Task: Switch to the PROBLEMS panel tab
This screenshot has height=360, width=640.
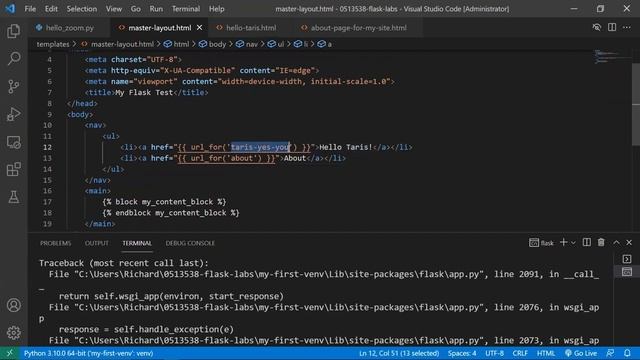Action: (56, 243)
